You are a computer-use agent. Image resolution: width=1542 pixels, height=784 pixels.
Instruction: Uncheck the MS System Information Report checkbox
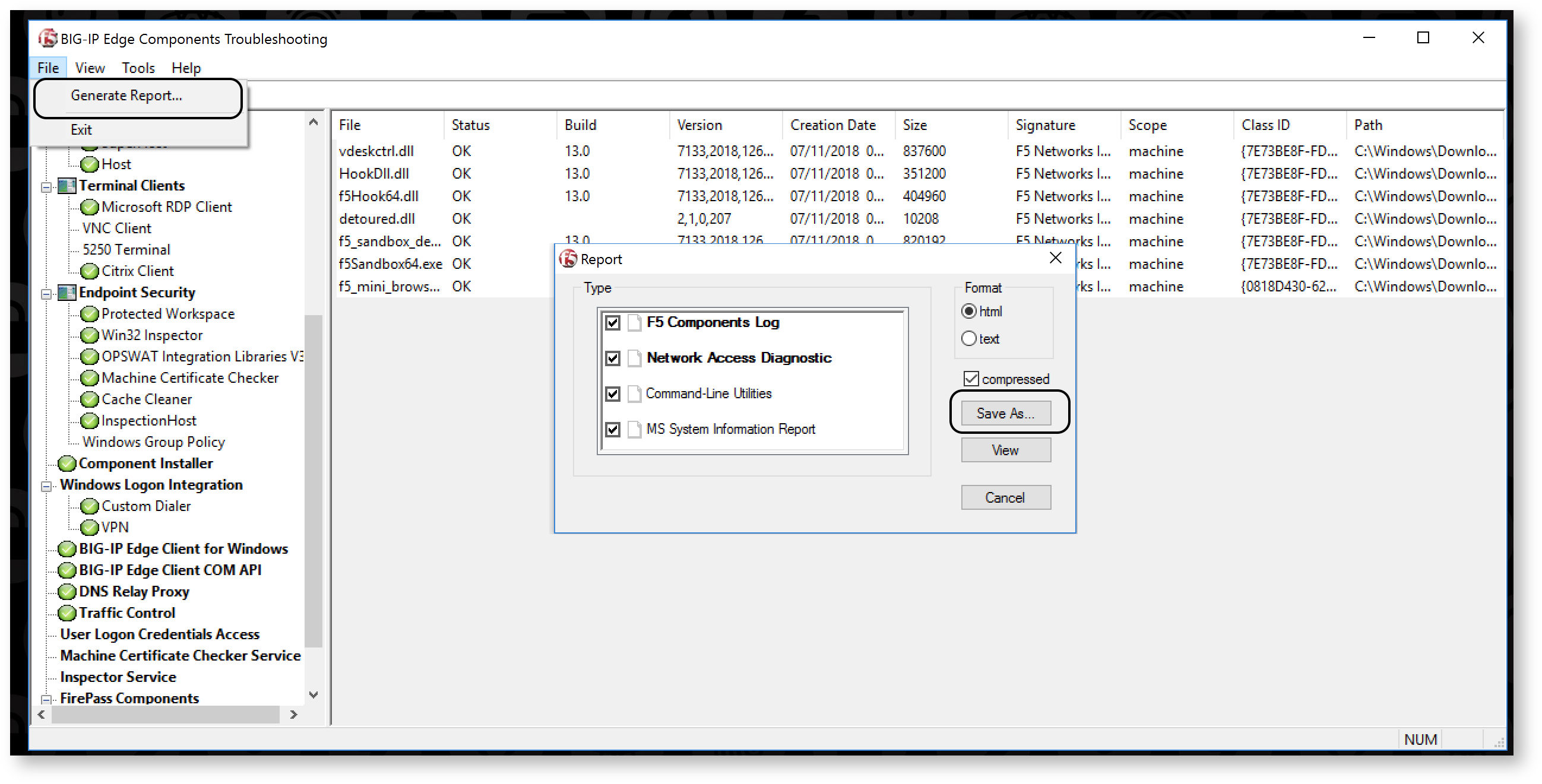612,430
